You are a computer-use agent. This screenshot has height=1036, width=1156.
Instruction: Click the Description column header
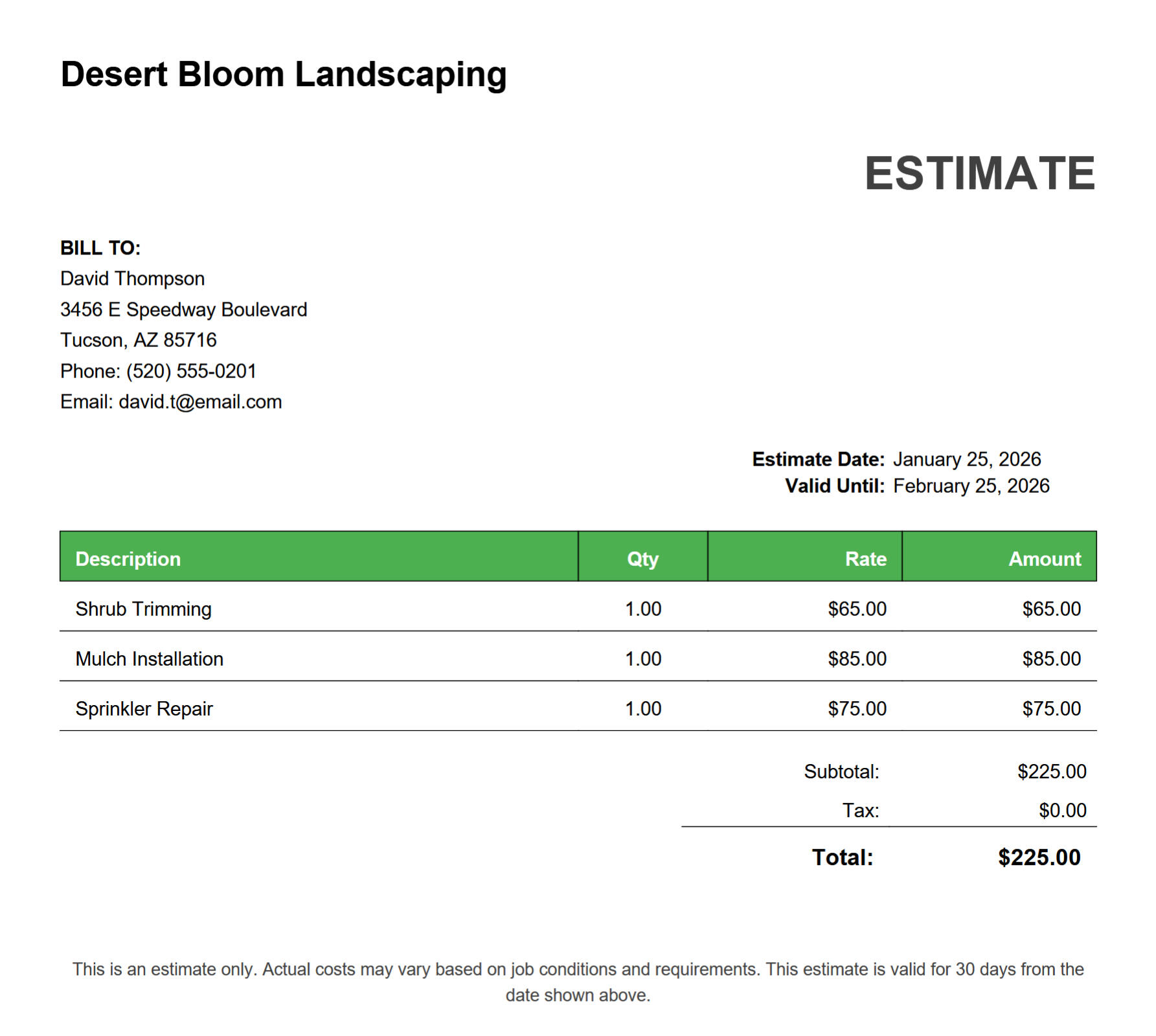[128, 559]
